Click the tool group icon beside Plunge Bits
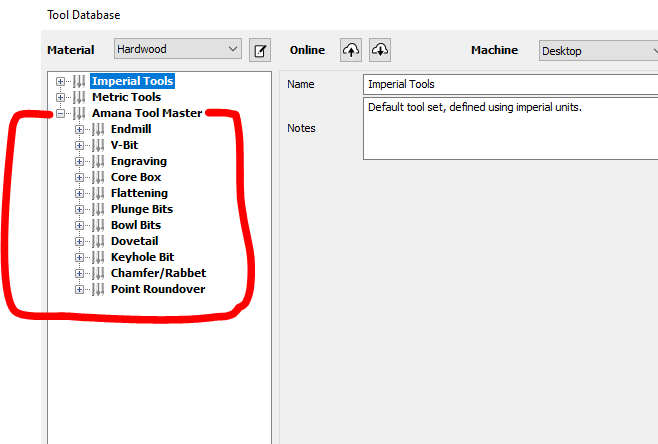The height and width of the screenshot is (444, 658). (x=98, y=209)
